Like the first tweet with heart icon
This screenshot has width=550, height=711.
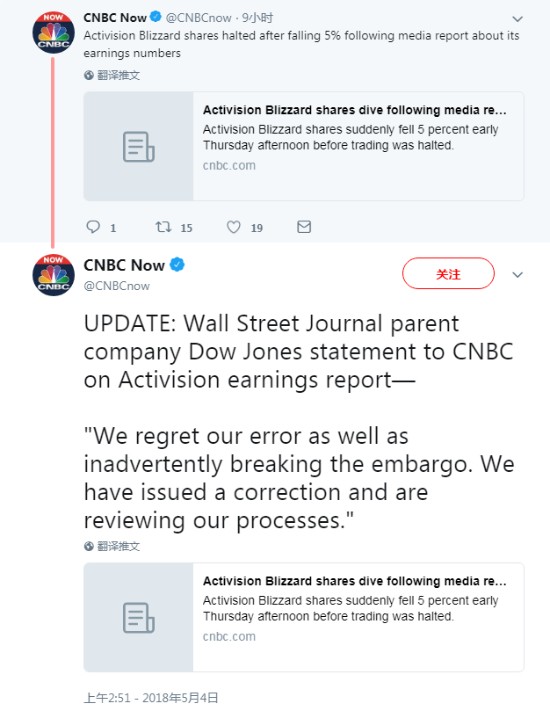click(x=234, y=227)
